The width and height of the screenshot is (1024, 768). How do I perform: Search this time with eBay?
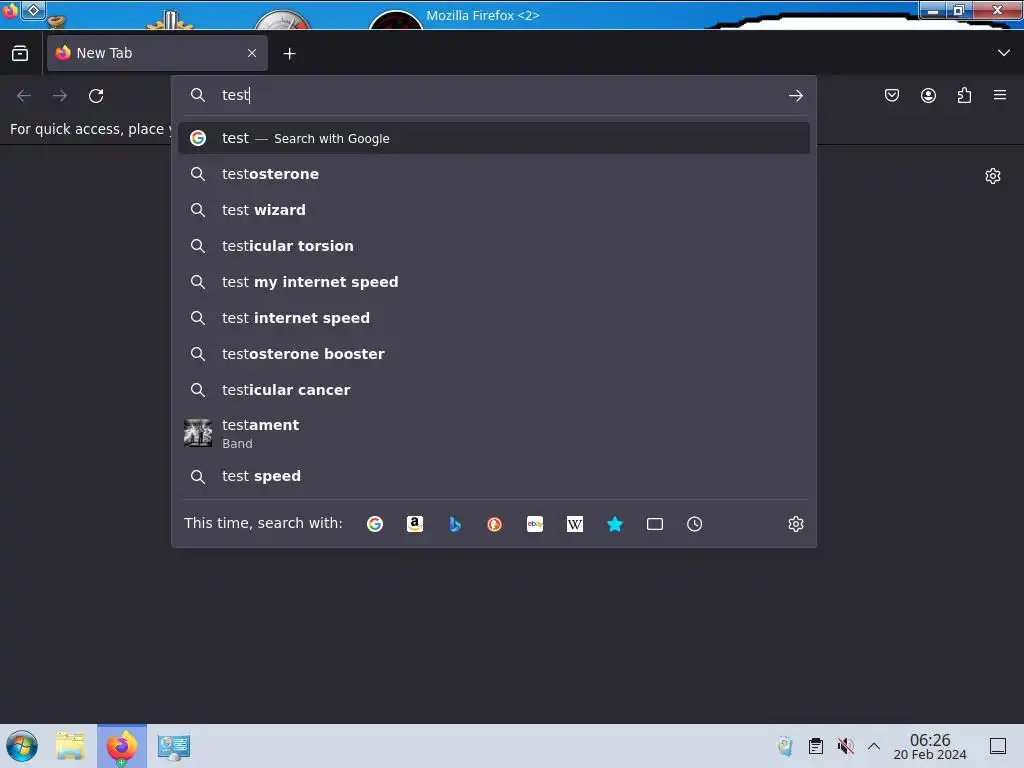pyautogui.click(x=535, y=524)
